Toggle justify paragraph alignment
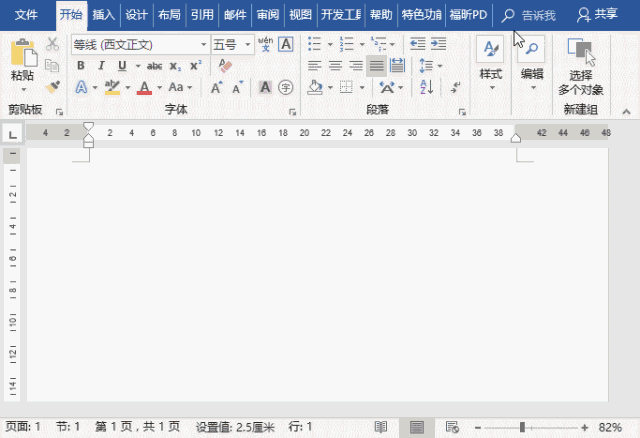This screenshot has height=438, width=640. [x=376, y=66]
